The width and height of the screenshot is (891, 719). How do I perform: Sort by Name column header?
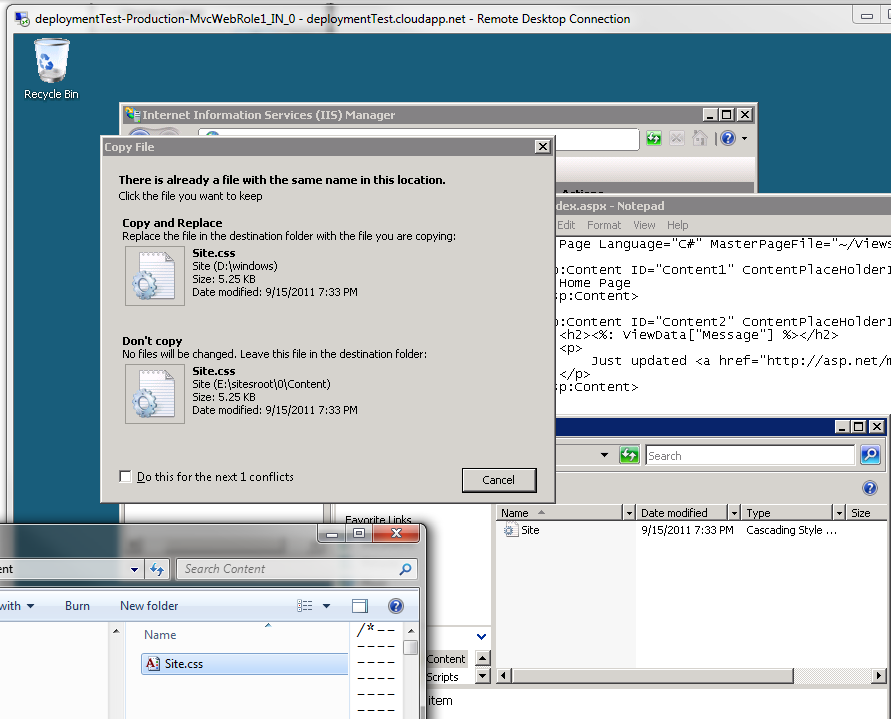click(560, 513)
